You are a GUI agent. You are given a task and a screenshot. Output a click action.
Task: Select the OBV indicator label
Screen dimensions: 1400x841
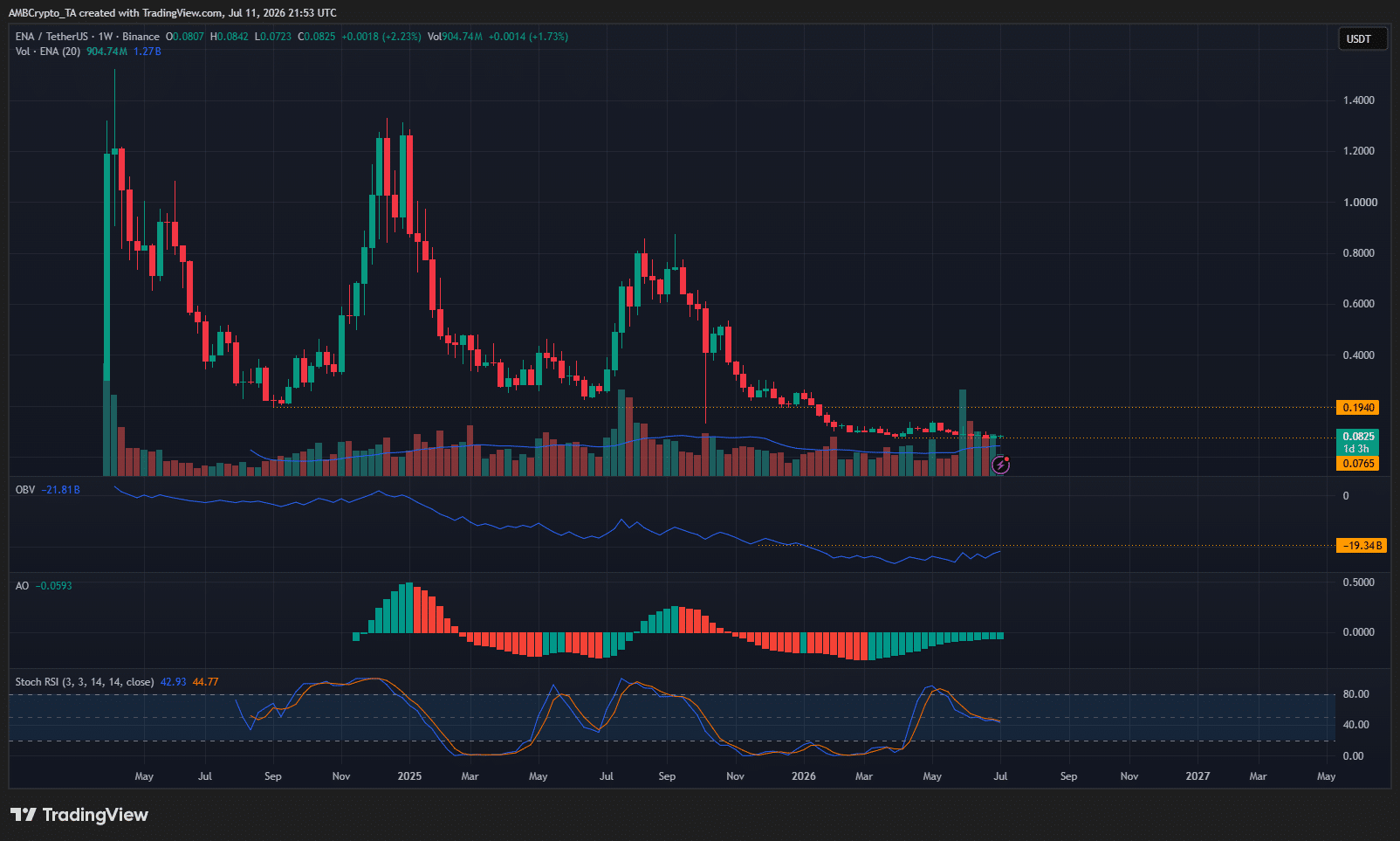click(25, 490)
